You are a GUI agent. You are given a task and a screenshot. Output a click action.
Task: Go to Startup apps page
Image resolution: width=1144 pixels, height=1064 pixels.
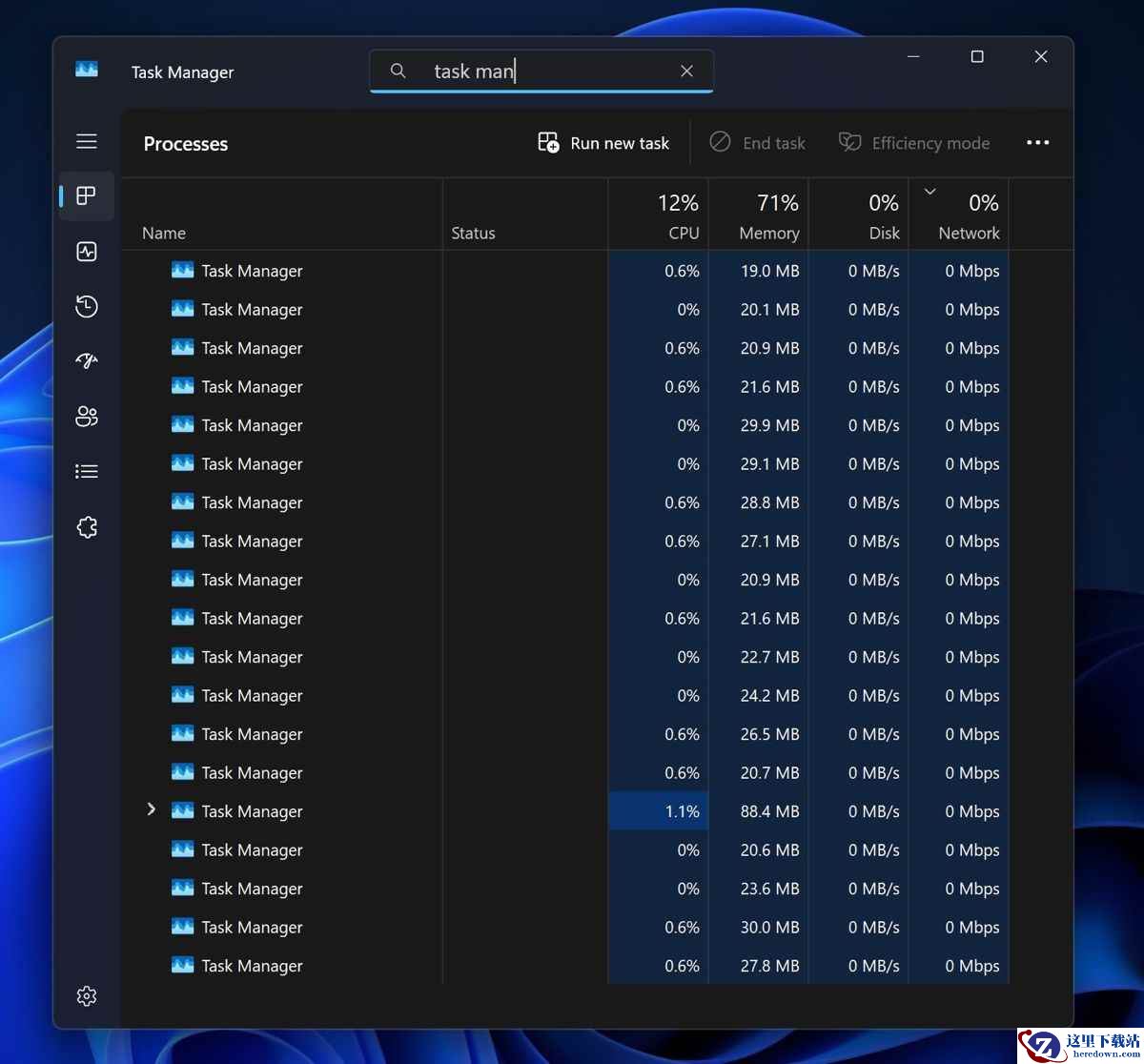(87, 361)
